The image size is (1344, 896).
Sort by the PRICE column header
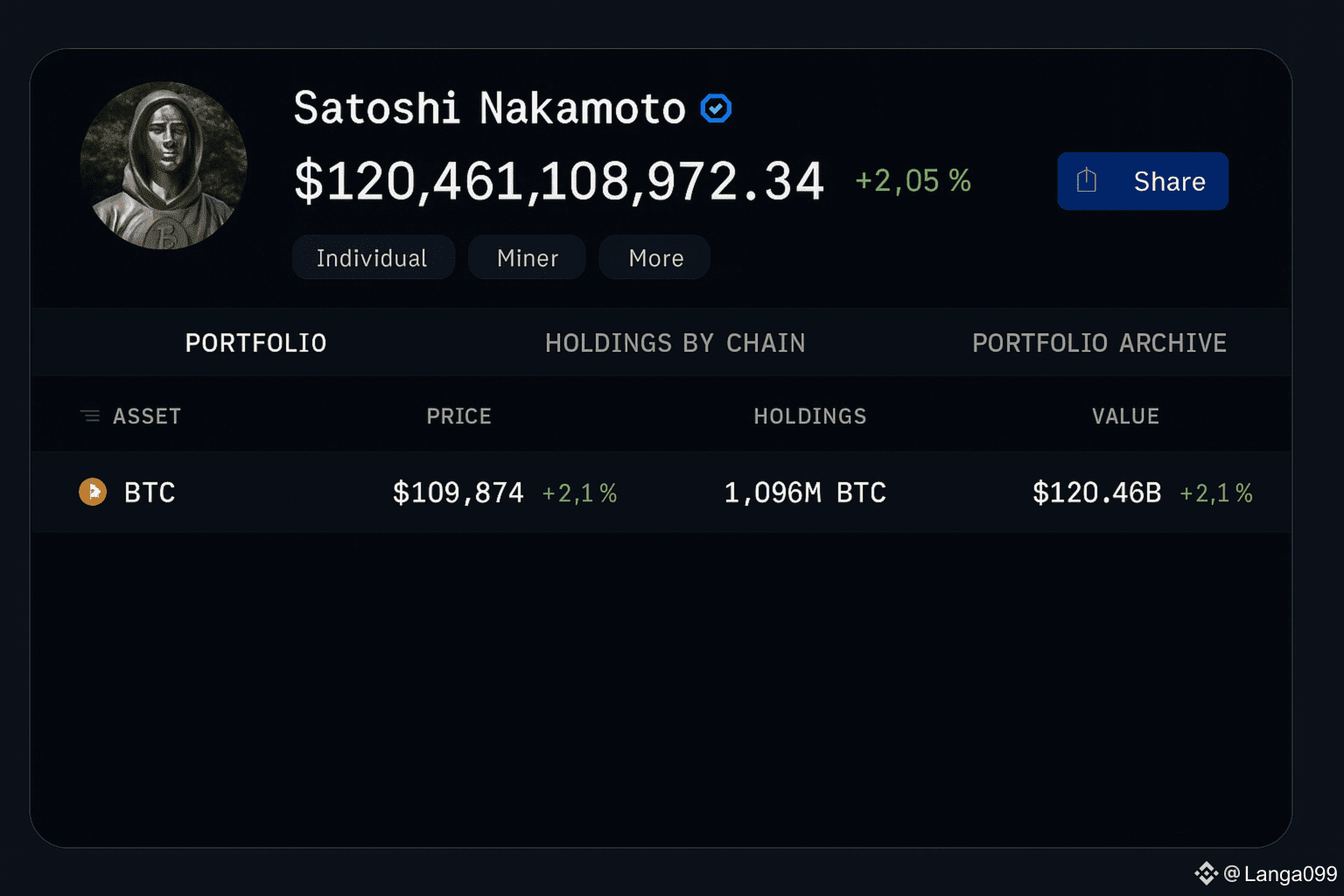click(458, 416)
